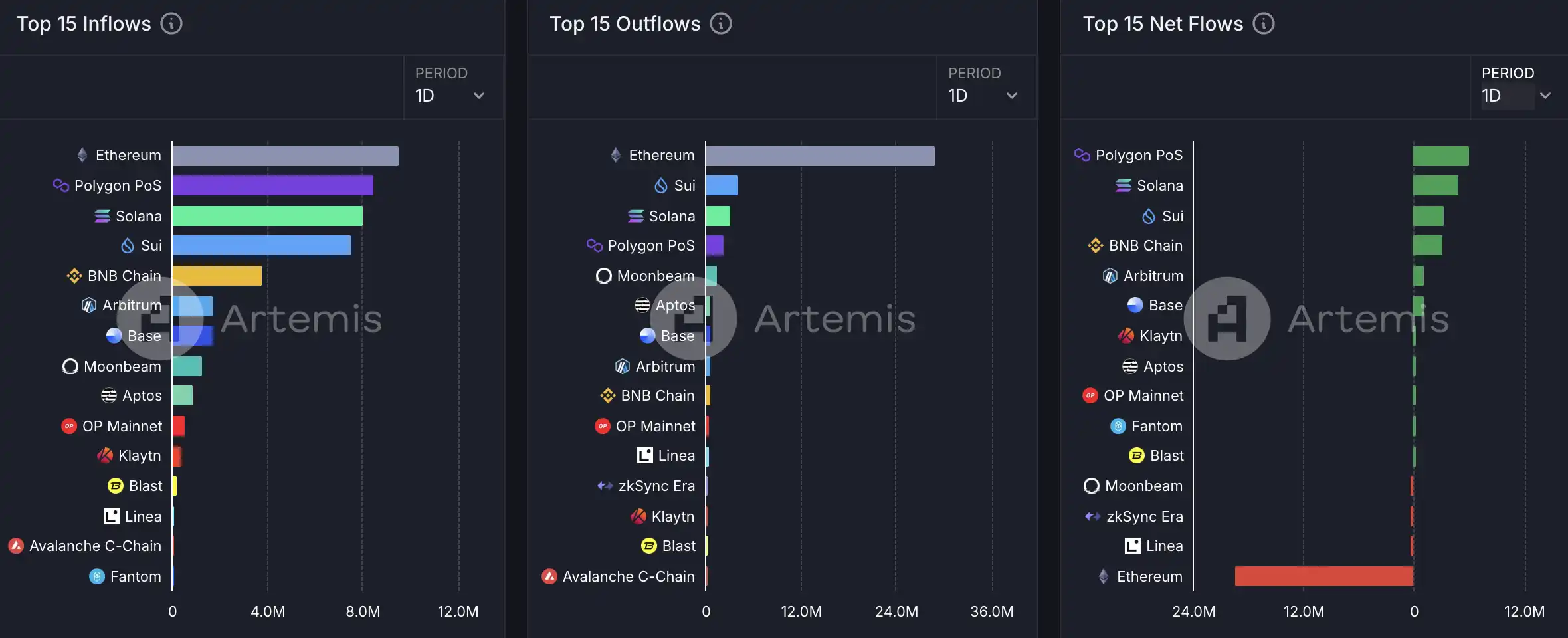Click the Ethereum bar in Outflows chart
The height and width of the screenshot is (638, 1568).
(x=820, y=156)
